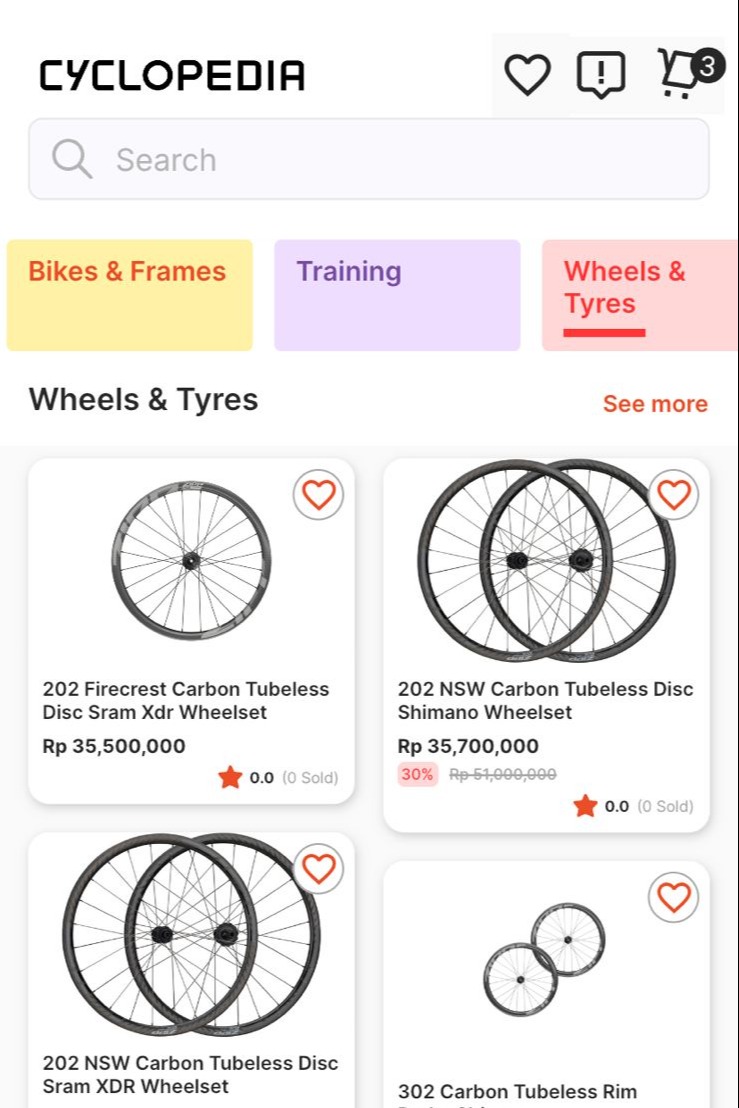Go to home via Cyclopedia logo
This screenshot has width=739, height=1108.
click(172, 75)
